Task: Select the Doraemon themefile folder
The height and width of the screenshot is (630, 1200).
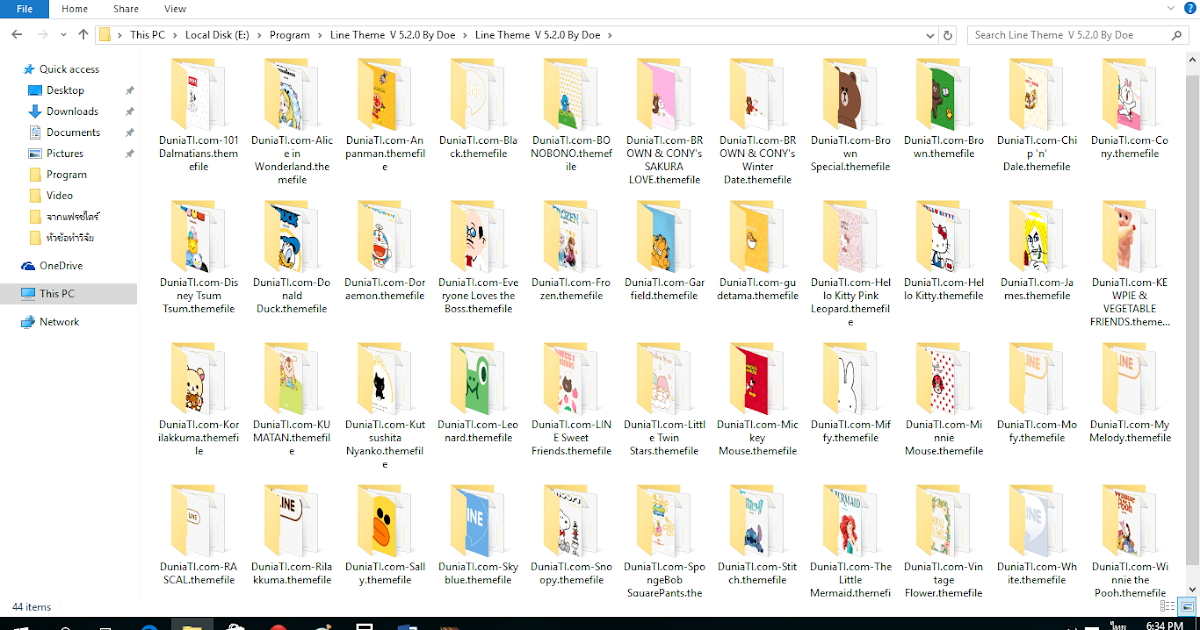Action: coord(385,249)
